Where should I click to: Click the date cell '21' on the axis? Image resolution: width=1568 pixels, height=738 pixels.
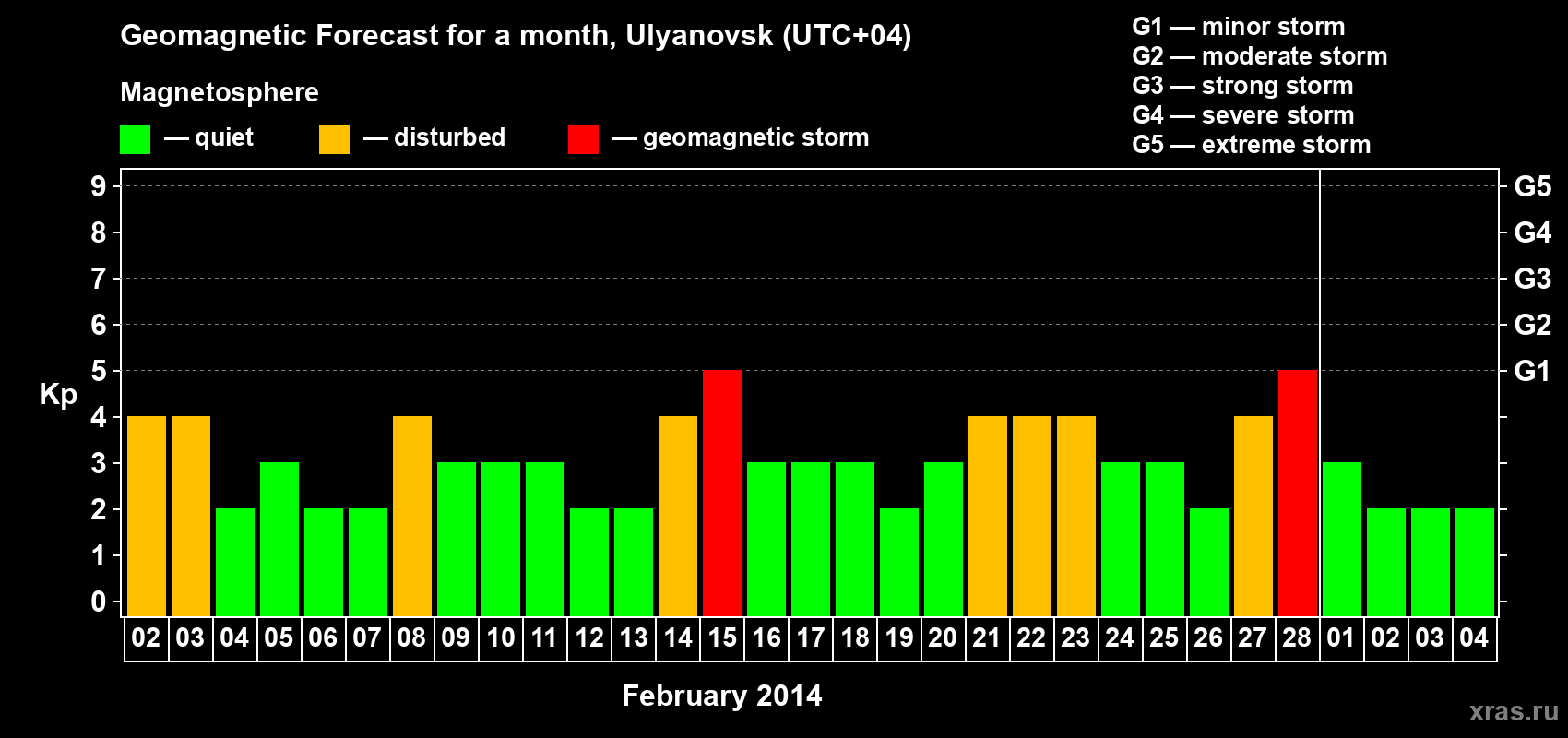pyautogui.click(x=987, y=638)
